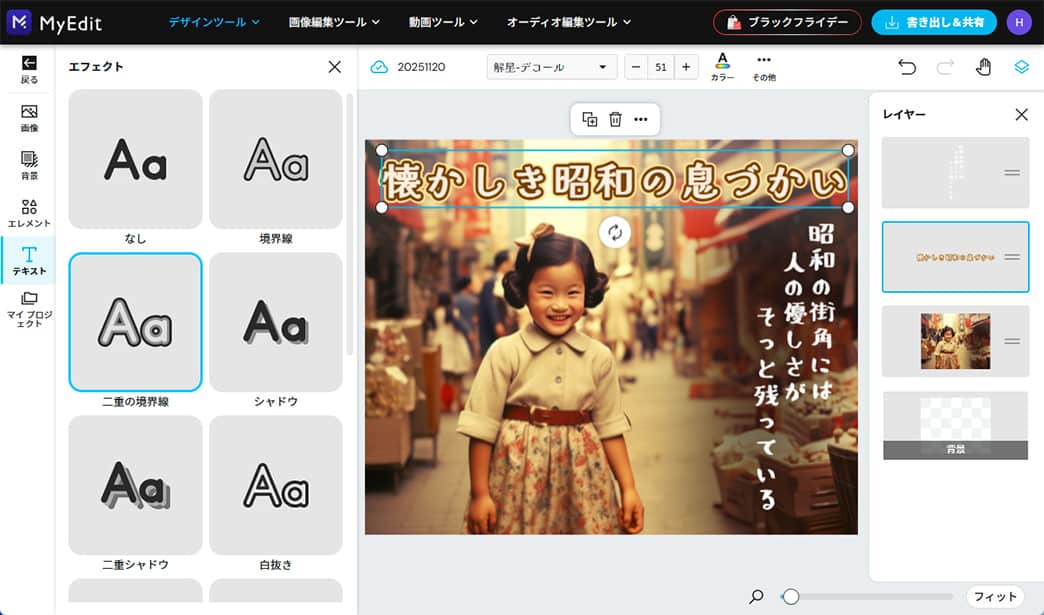Click the project name 20251120
The height and width of the screenshot is (615, 1044).
(x=421, y=67)
